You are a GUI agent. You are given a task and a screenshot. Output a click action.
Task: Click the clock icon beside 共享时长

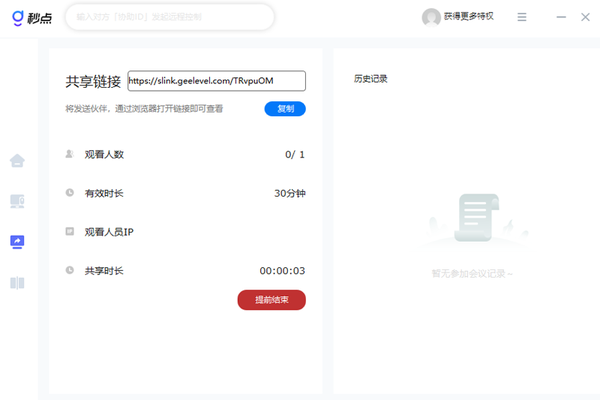69,270
